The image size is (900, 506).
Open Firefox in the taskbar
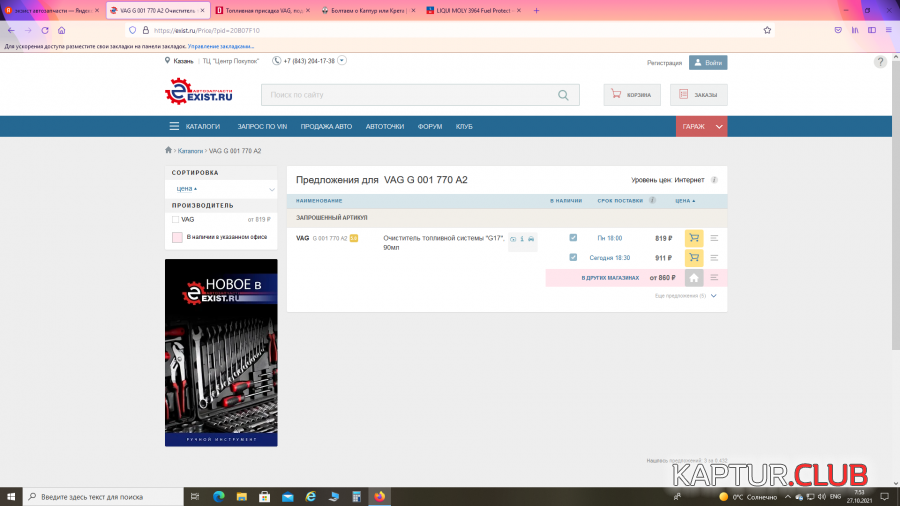(379, 496)
